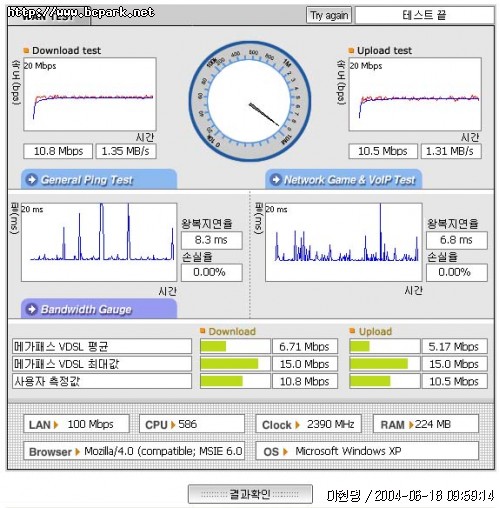Click the arrow icon on Bandwidth Gauge
The height and width of the screenshot is (508, 500).
(x=32, y=309)
